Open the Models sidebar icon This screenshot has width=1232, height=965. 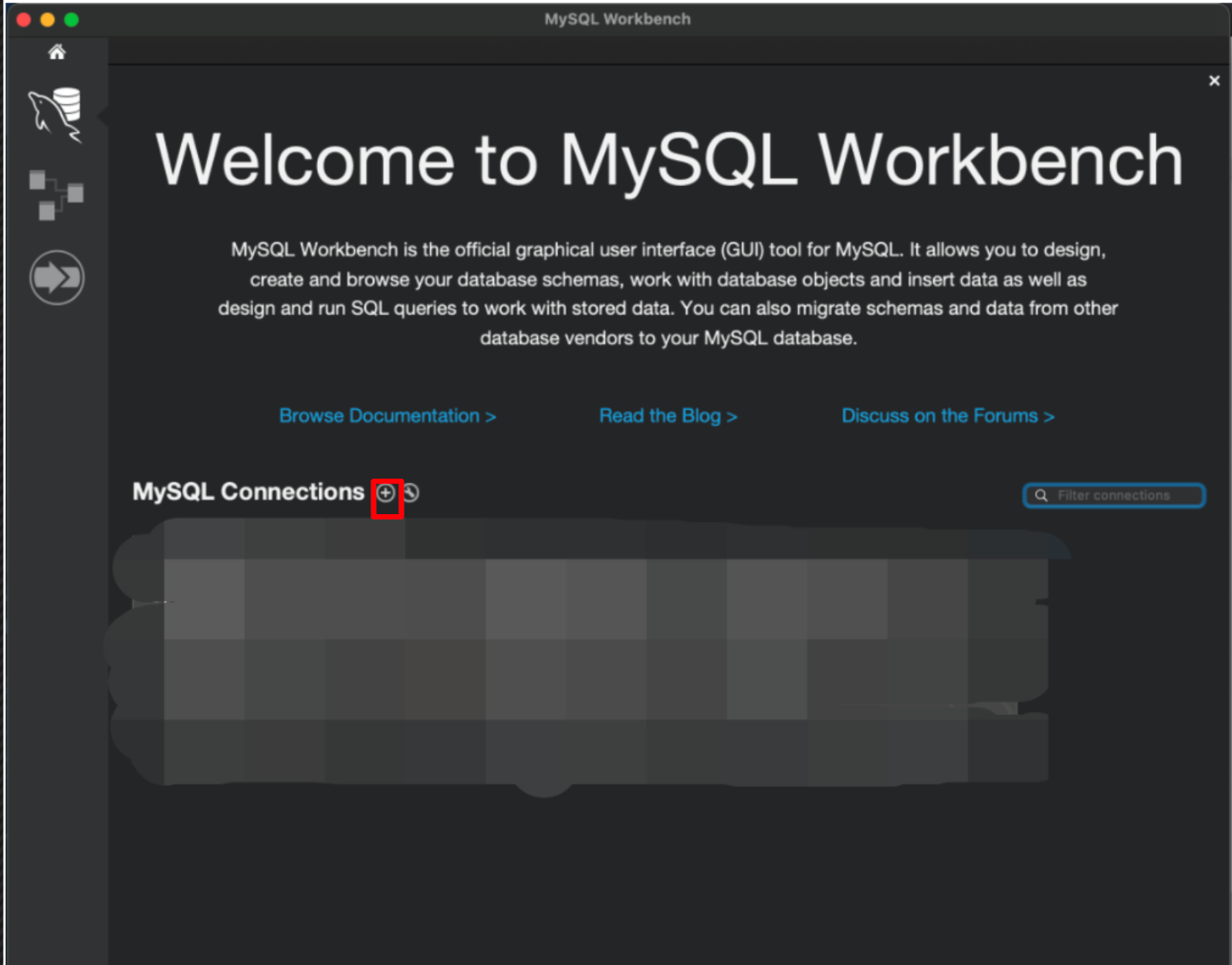[56, 195]
